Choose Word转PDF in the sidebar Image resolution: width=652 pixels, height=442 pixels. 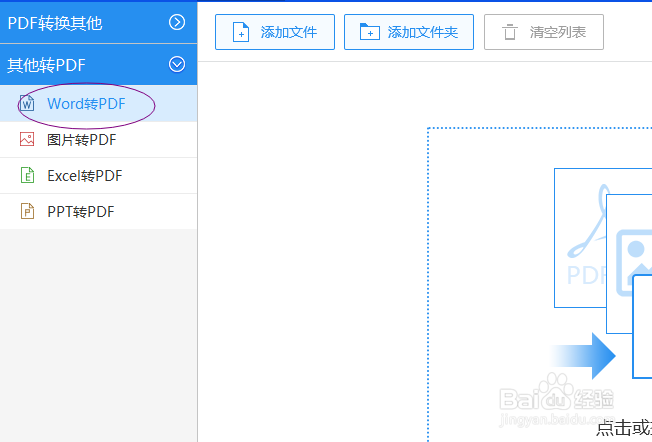coord(98,104)
